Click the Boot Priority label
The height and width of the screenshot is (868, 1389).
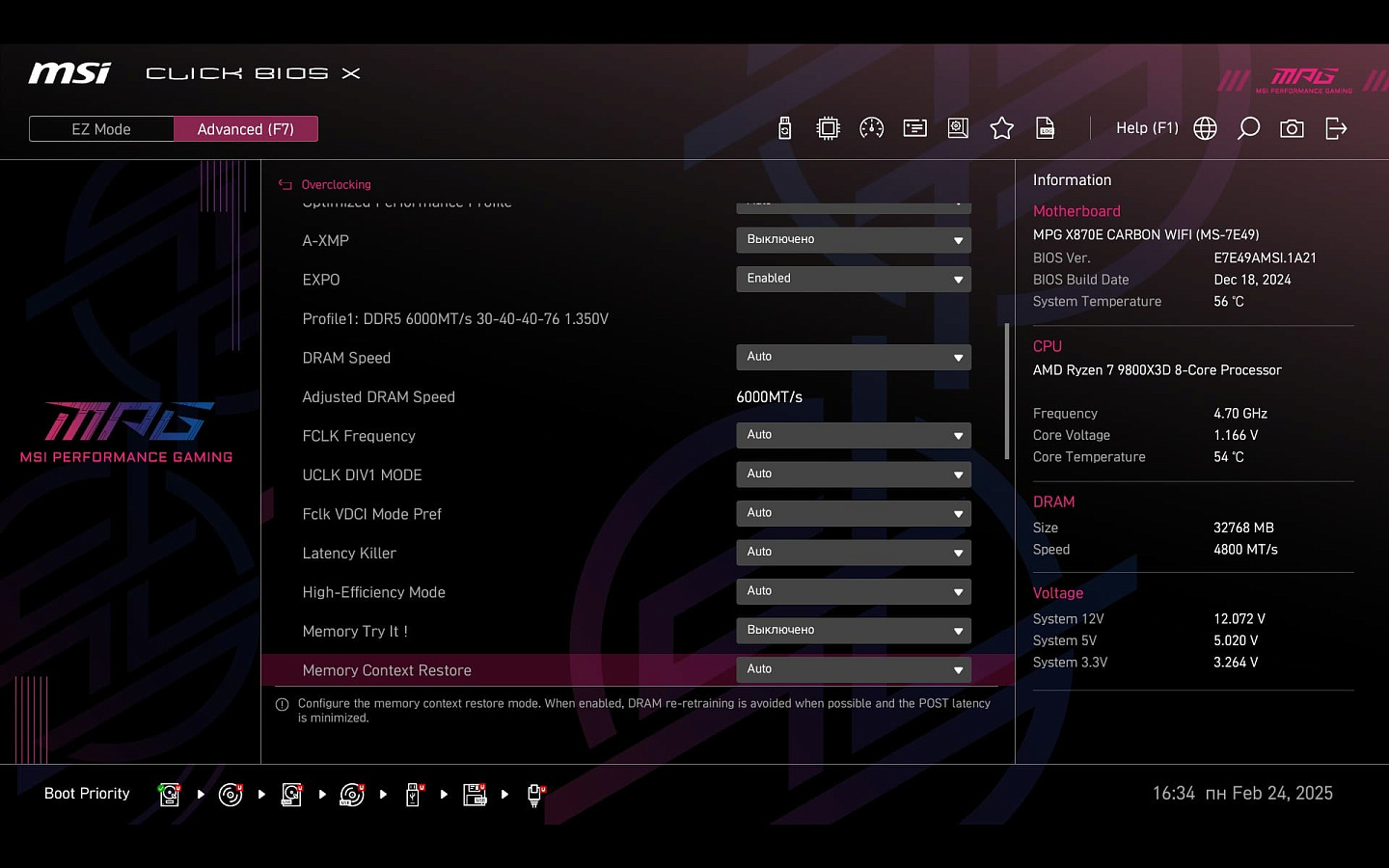(87, 794)
